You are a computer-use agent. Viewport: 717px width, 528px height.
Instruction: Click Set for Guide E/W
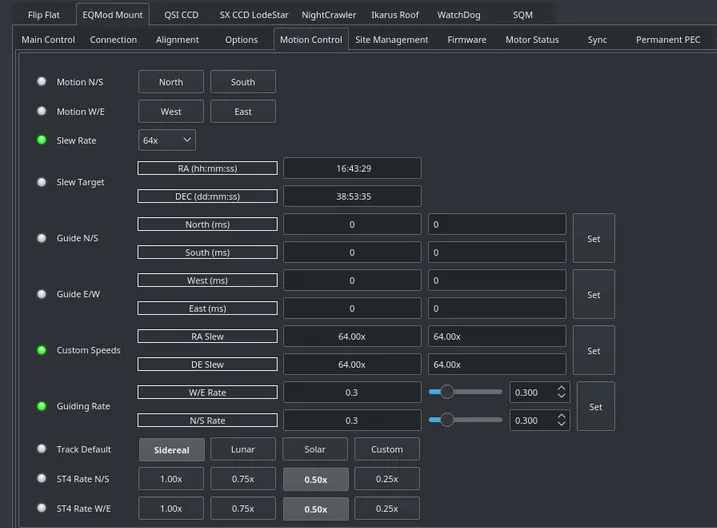tap(594, 294)
